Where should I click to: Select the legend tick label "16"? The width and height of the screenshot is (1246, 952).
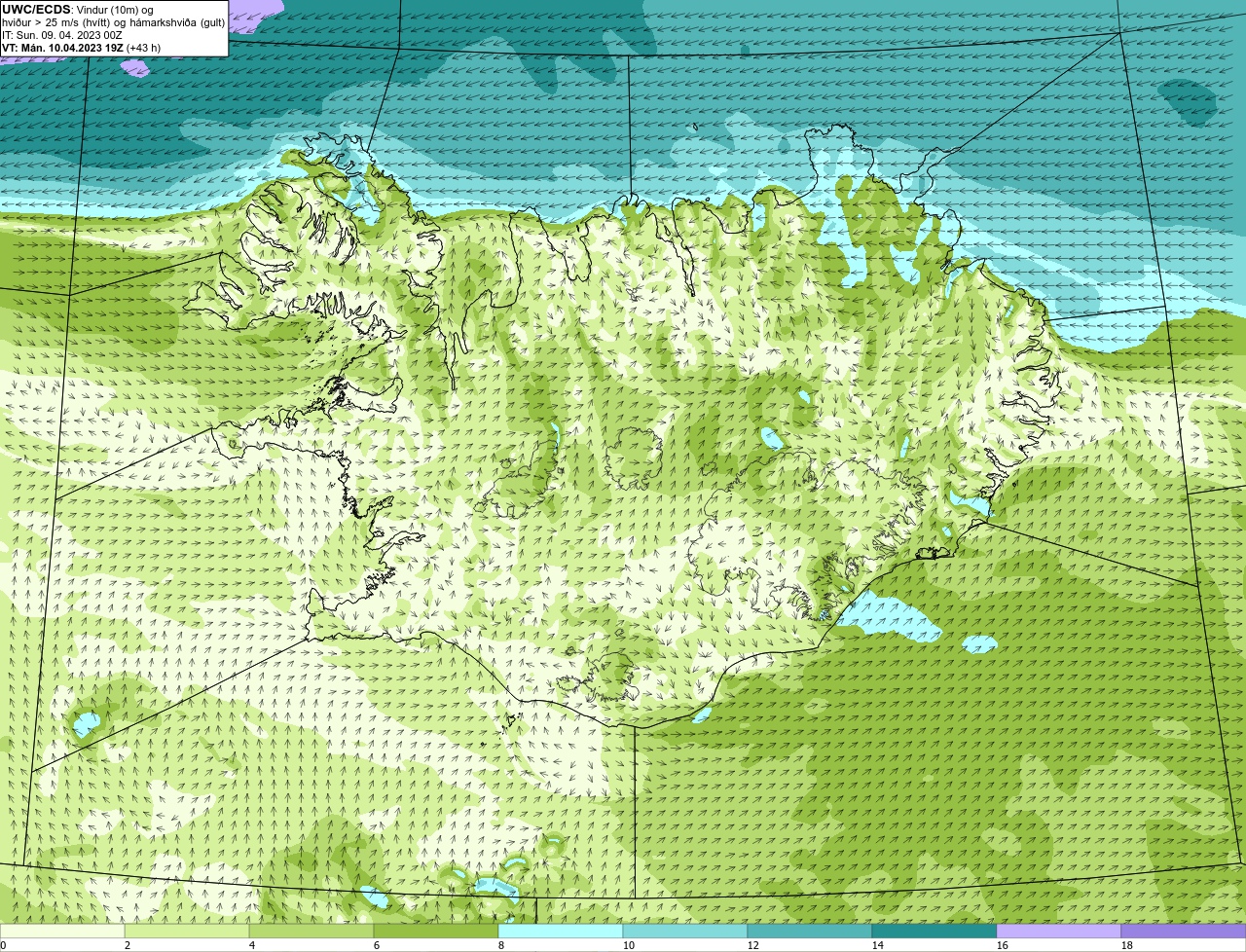pyautogui.click(x=1003, y=945)
